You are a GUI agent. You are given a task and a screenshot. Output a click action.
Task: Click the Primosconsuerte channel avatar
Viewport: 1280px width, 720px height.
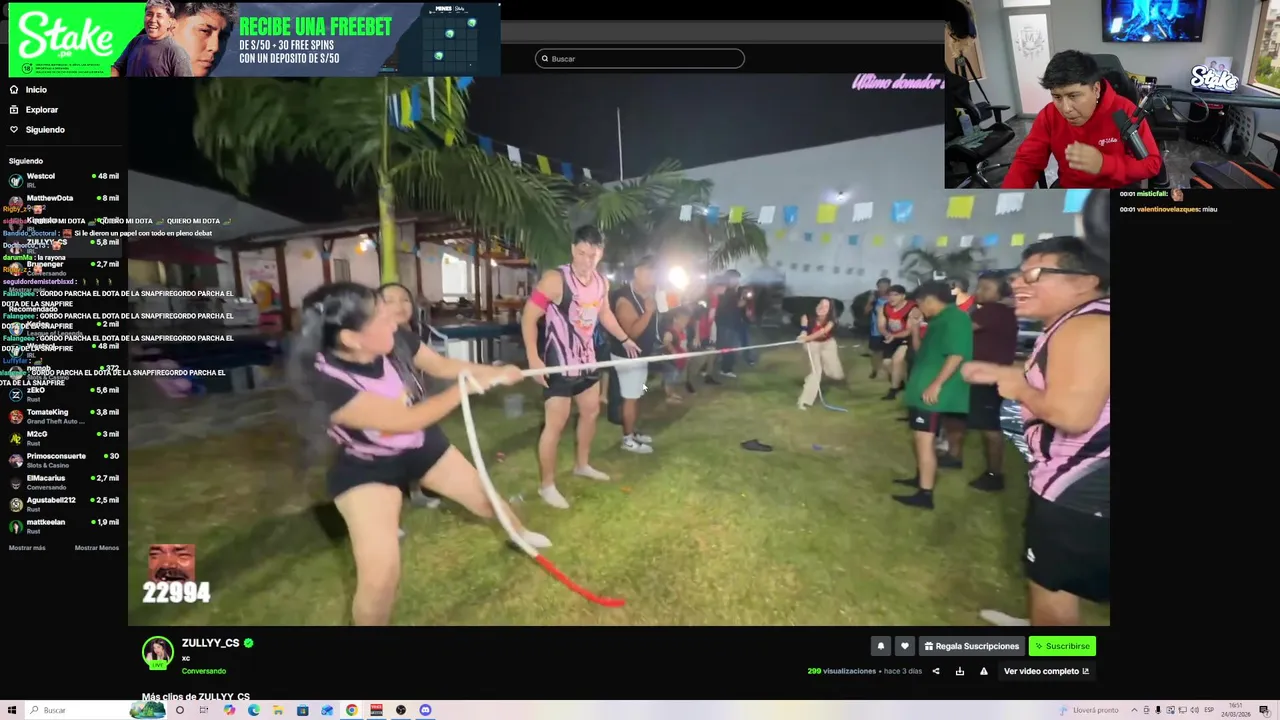[15, 460]
